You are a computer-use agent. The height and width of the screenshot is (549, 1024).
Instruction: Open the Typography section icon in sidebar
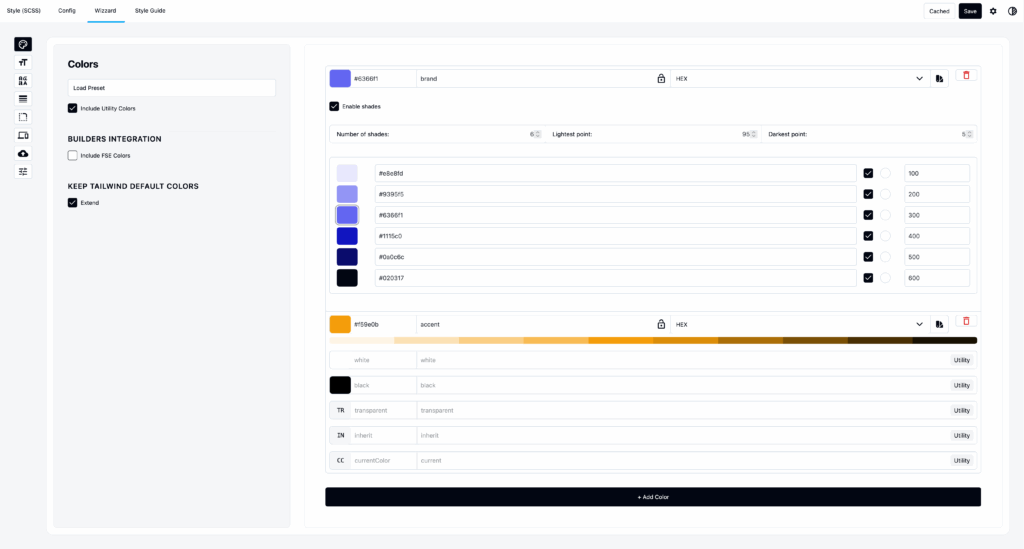23,63
